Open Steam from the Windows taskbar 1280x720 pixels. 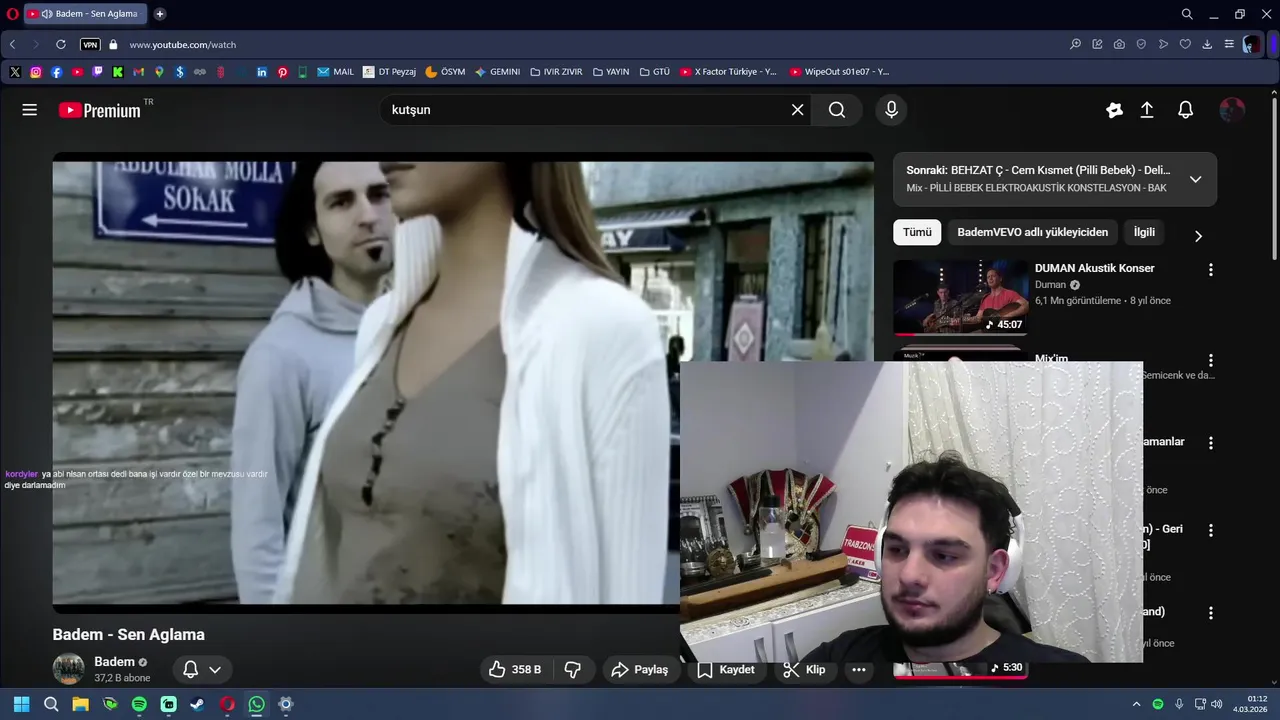click(x=198, y=704)
